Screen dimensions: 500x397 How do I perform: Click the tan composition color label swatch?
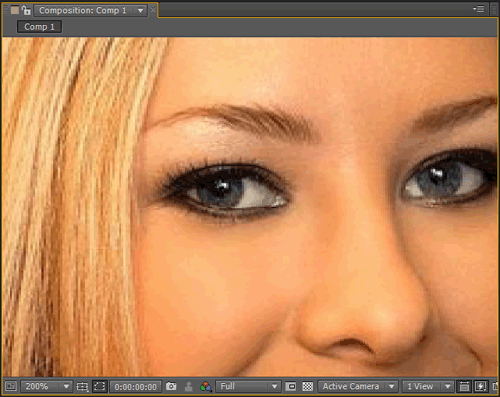(15, 10)
